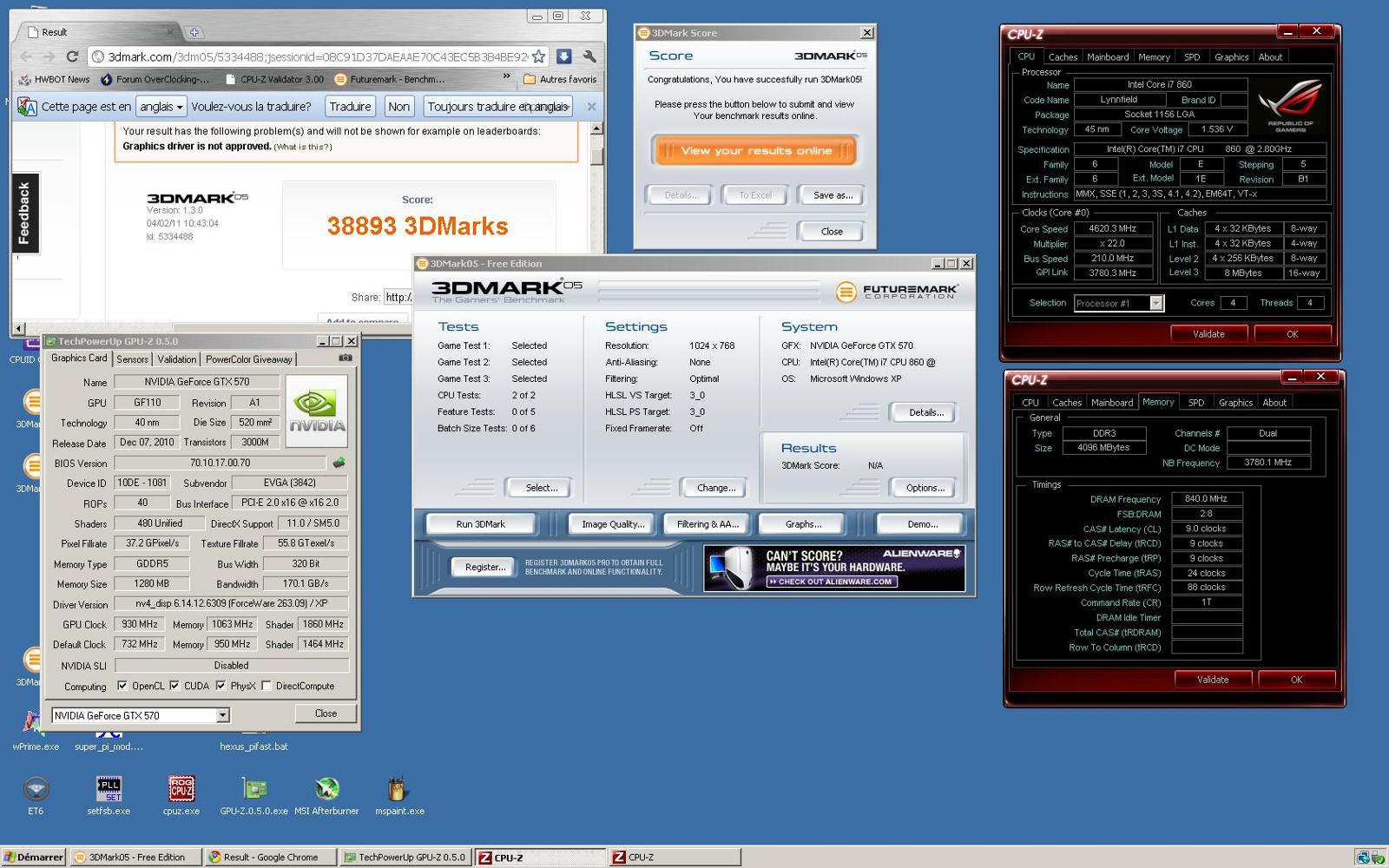This screenshot has height=868, width=1389.
Task: Switch to TechPowerUp GPU-Z taskbar item
Action: (405, 857)
